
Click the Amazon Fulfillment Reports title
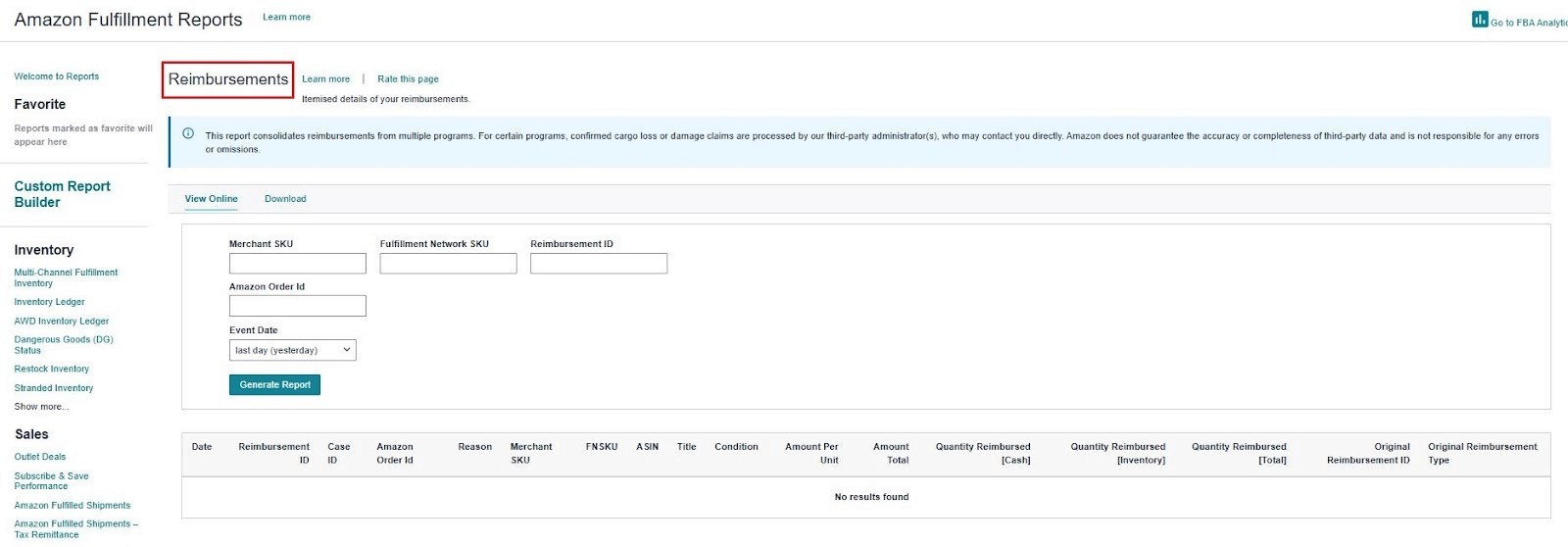click(128, 20)
